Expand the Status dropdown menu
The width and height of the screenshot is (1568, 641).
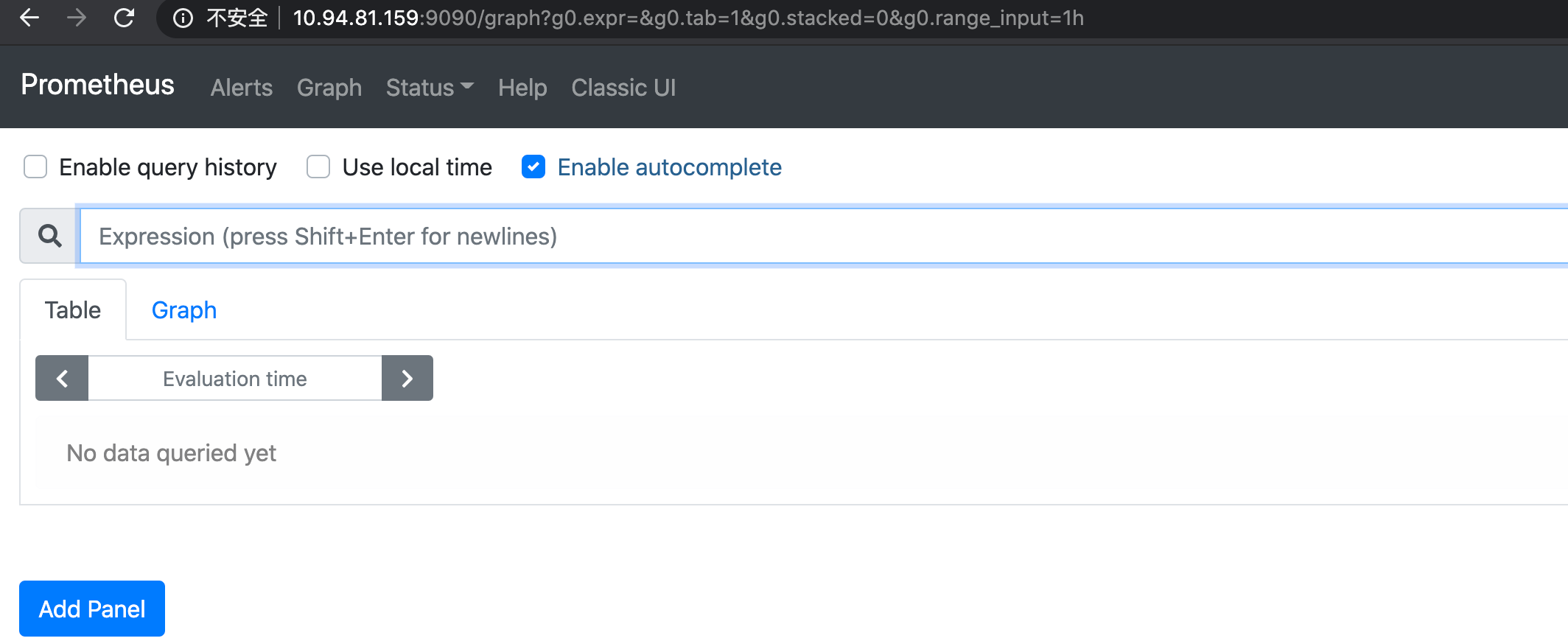point(429,88)
